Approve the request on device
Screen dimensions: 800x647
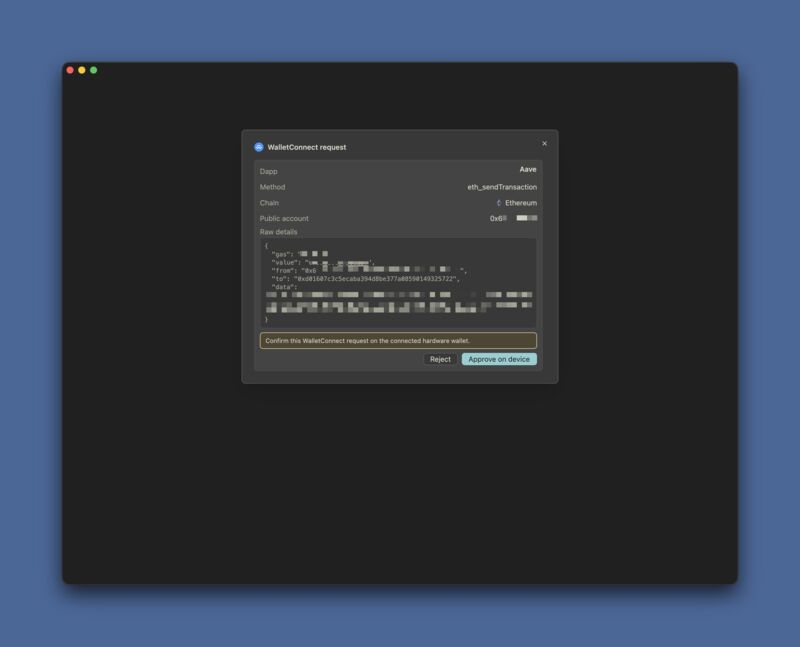click(x=499, y=359)
